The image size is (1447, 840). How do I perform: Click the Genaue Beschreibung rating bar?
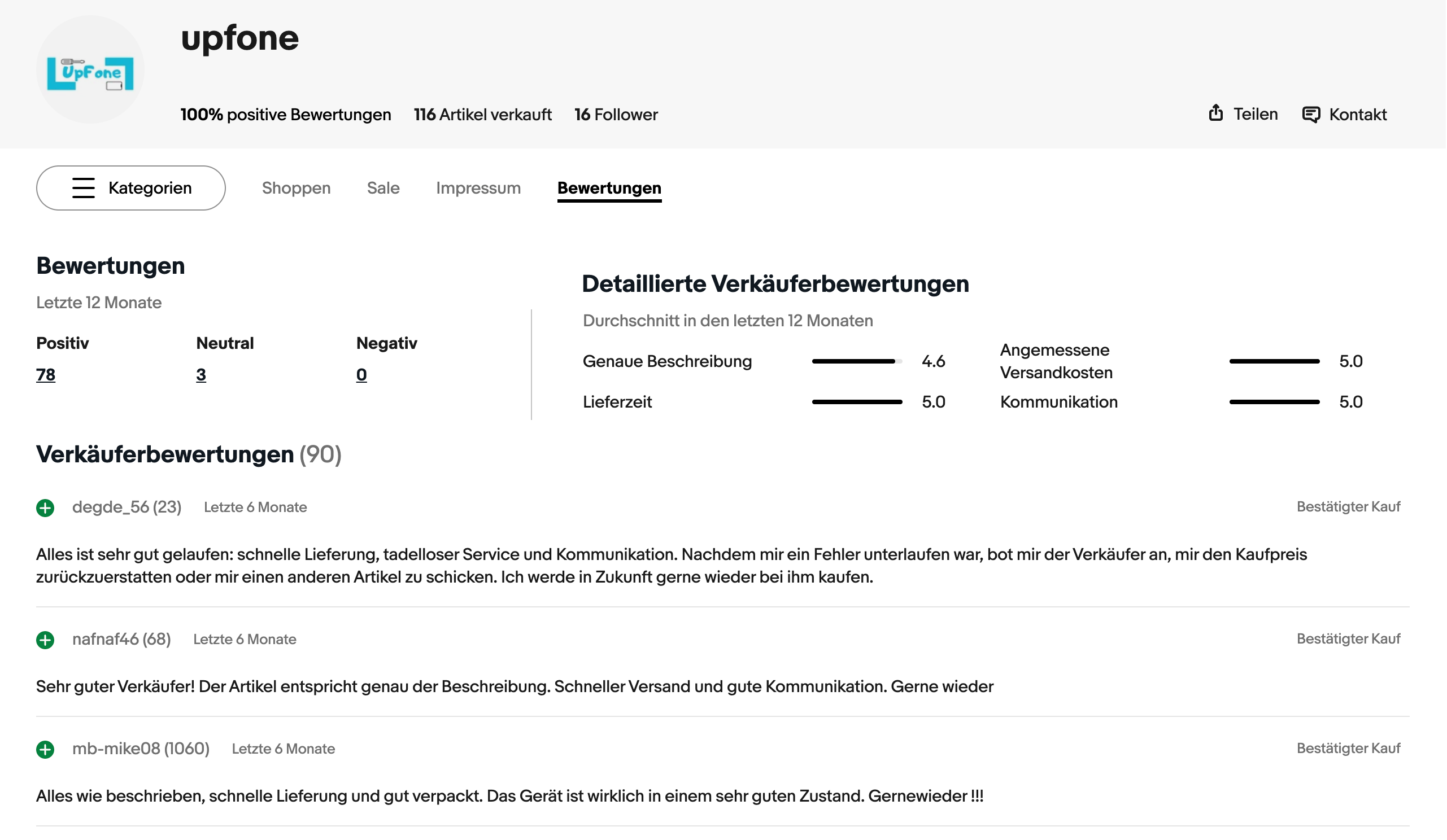pos(857,361)
